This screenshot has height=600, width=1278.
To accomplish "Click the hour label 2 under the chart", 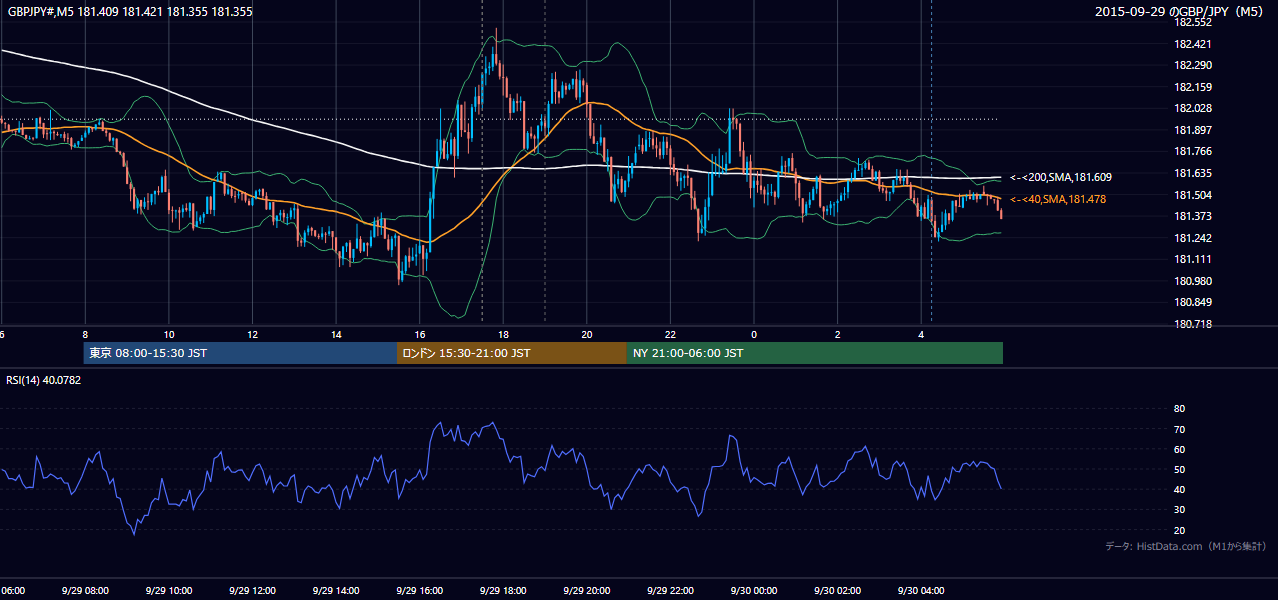I will coord(838,334).
